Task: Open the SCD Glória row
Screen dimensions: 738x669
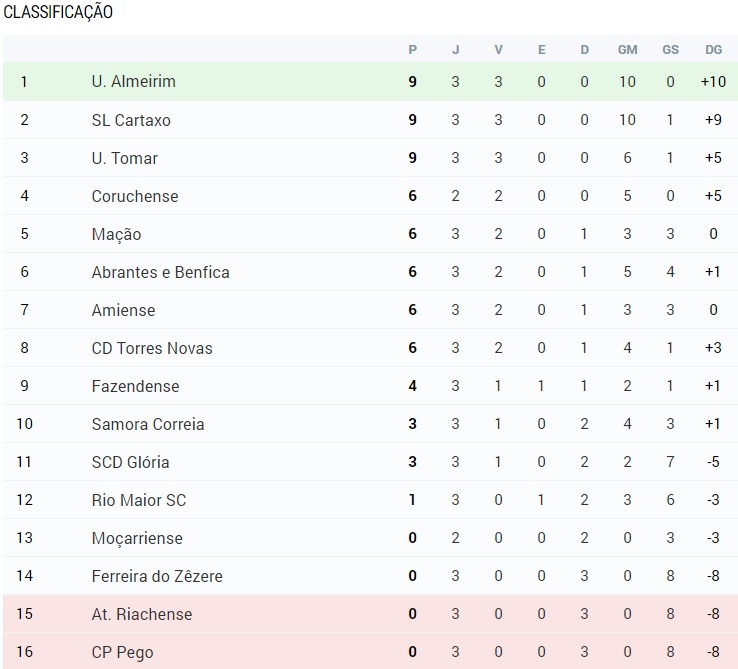Action: (370, 462)
